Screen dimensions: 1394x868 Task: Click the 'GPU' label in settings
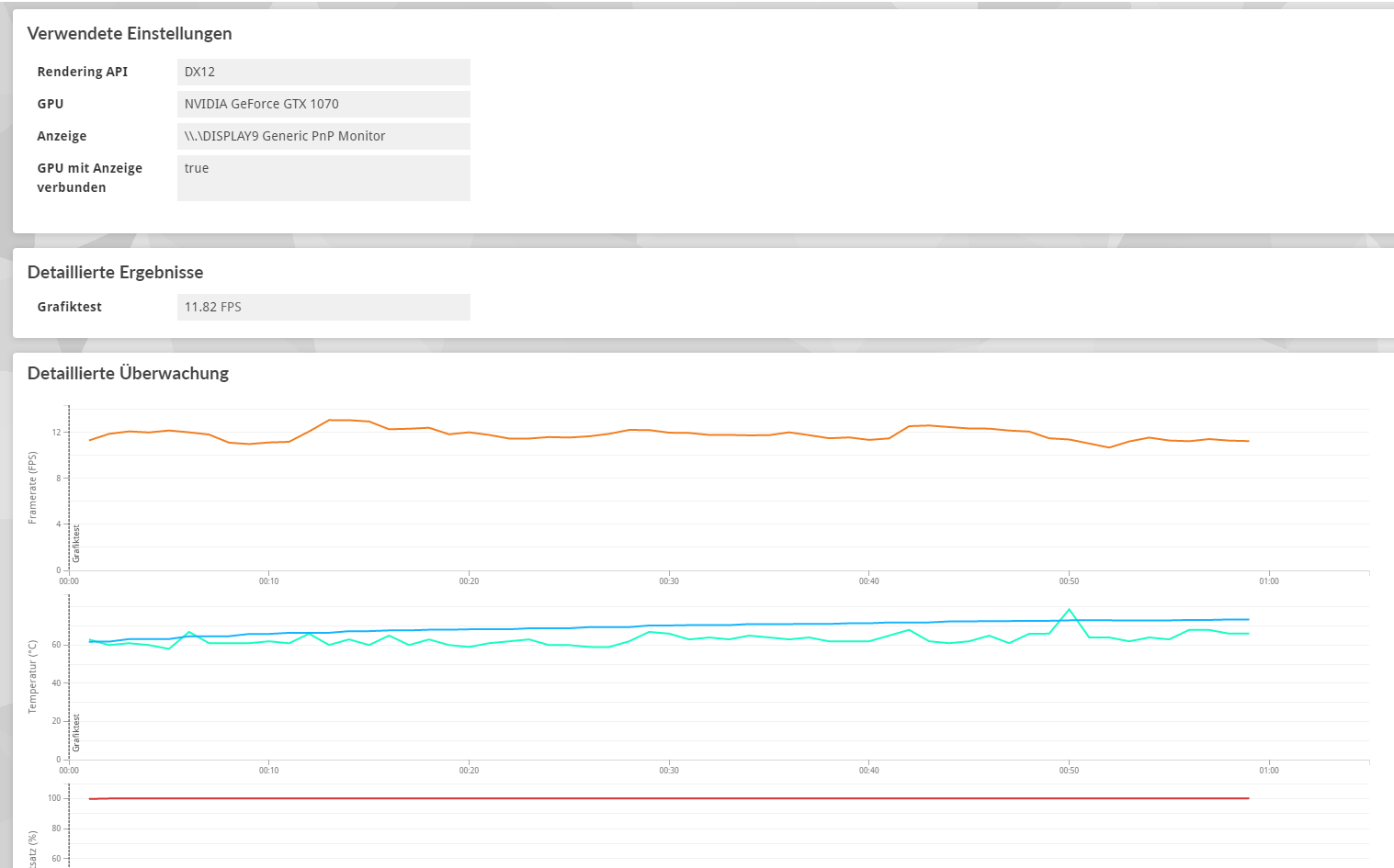(x=51, y=104)
